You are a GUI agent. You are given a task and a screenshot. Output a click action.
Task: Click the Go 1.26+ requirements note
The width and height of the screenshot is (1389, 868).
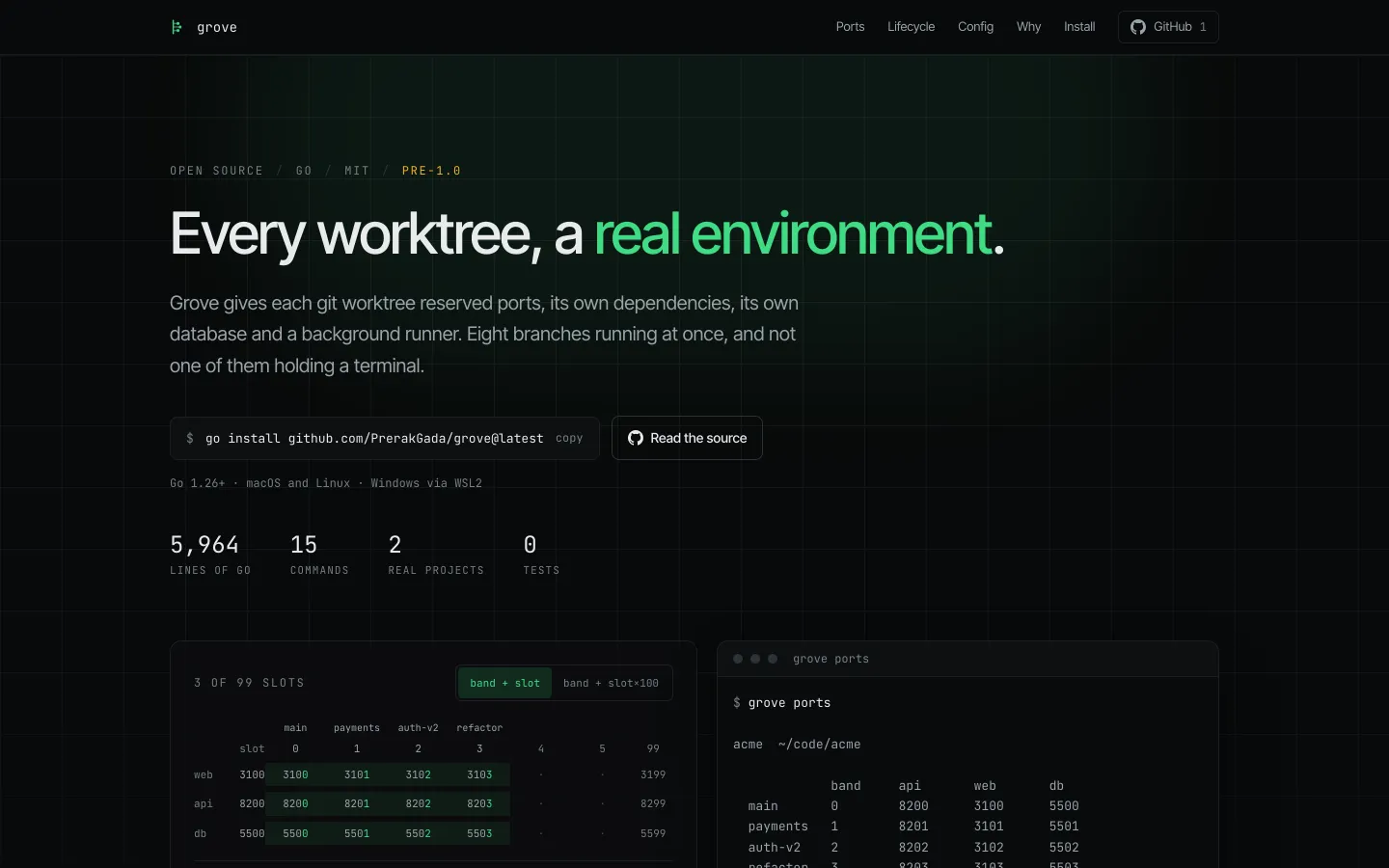(326, 483)
